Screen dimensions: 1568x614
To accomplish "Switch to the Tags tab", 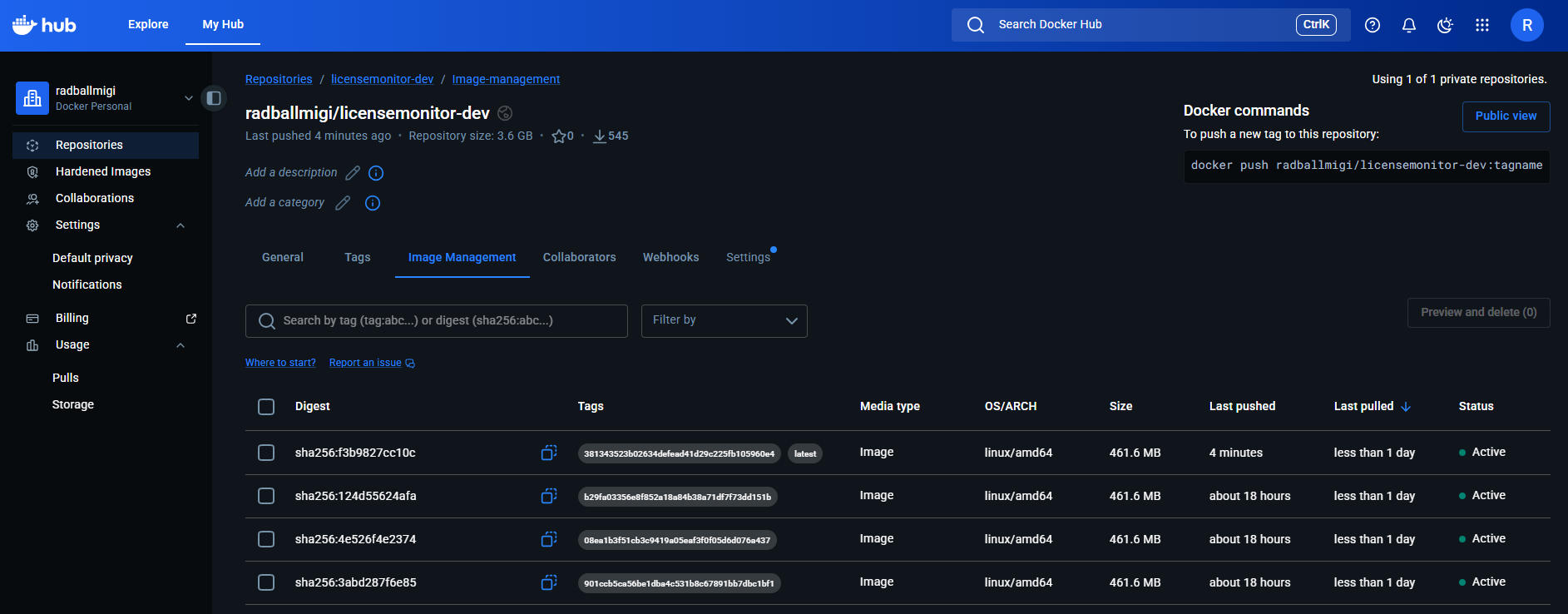I will [x=358, y=257].
